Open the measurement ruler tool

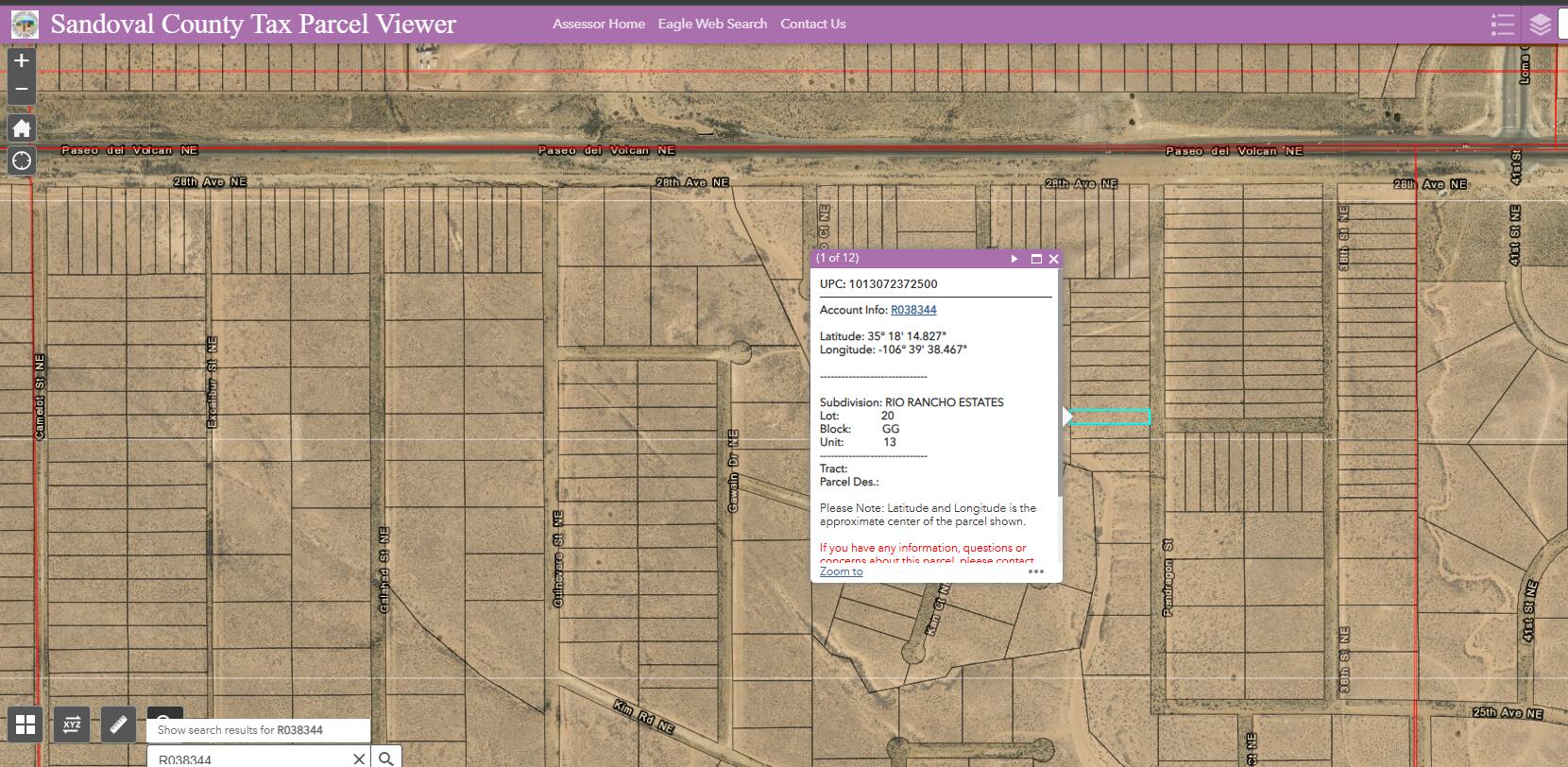point(118,724)
